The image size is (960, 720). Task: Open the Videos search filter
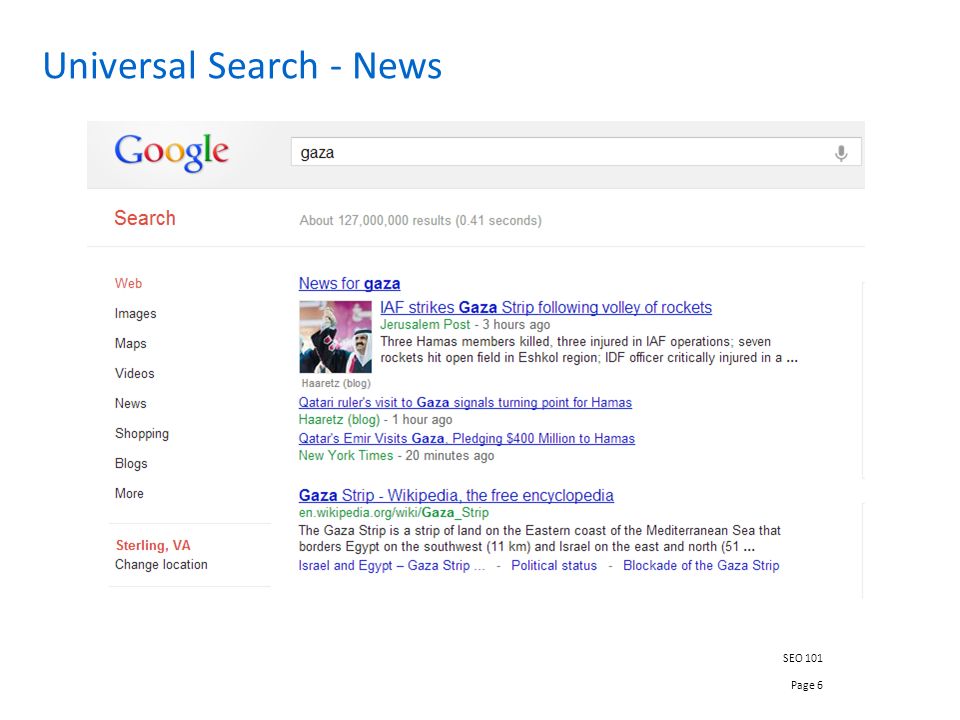(135, 373)
